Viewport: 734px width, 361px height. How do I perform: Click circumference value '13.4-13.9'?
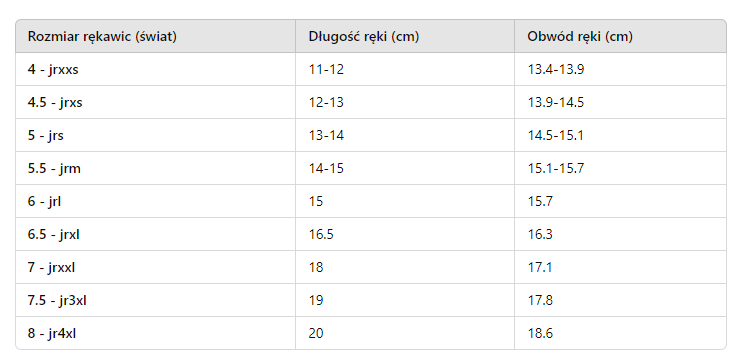point(556,69)
